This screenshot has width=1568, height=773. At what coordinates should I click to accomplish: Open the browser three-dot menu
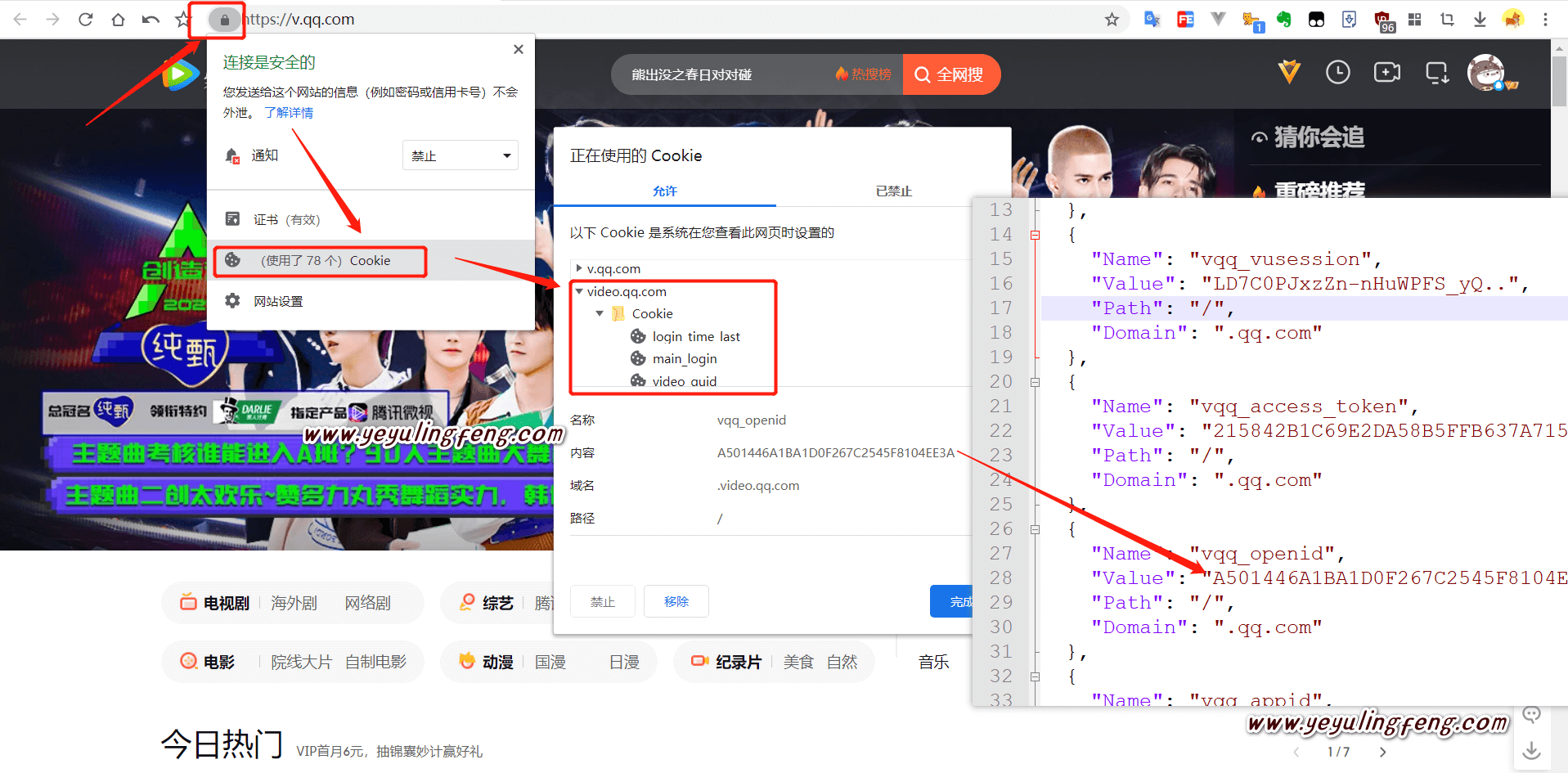[1545, 19]
